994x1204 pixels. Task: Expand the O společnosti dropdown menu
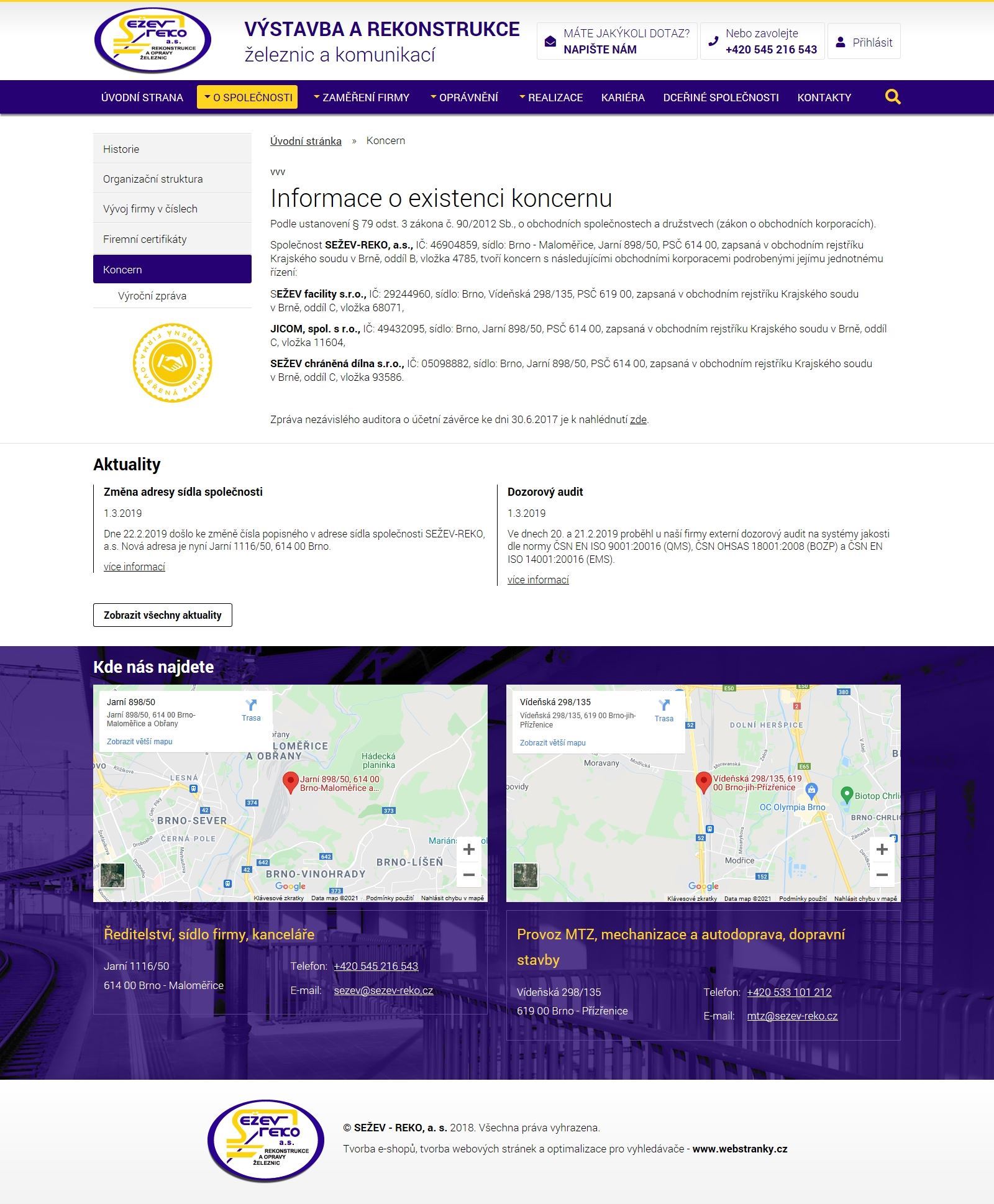point(247,97)
